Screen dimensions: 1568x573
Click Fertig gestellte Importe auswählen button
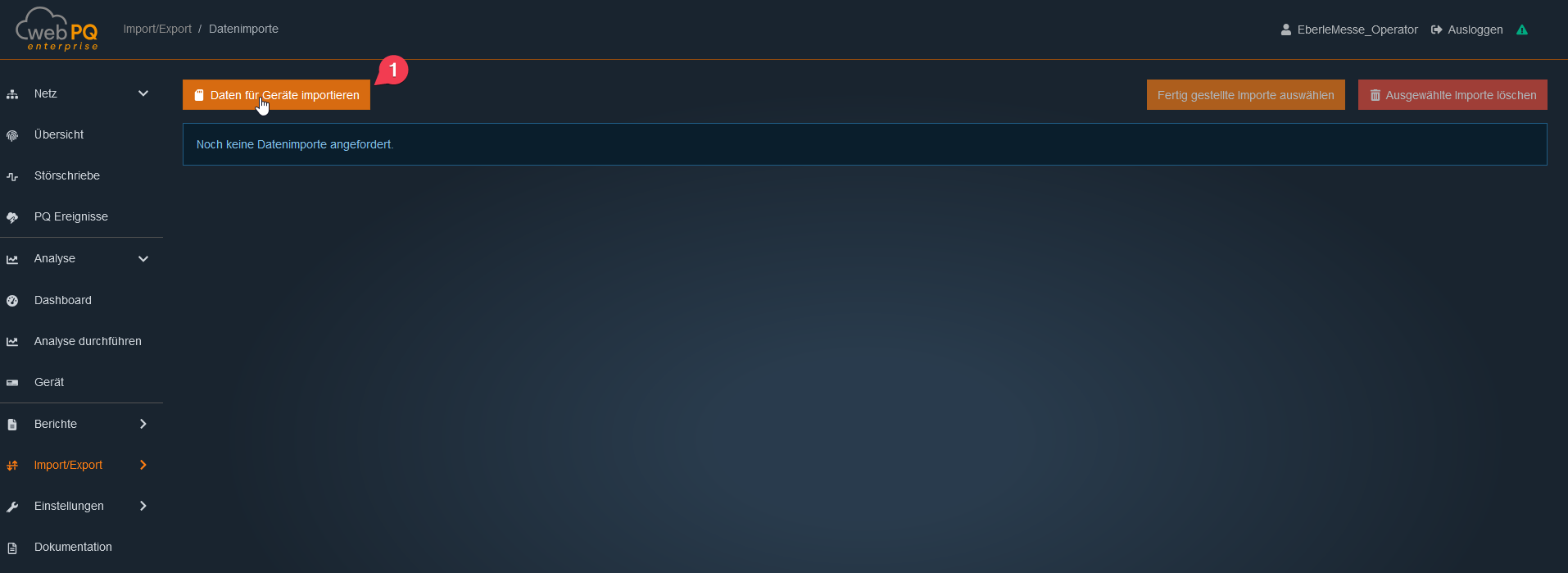coord(1245,95)
